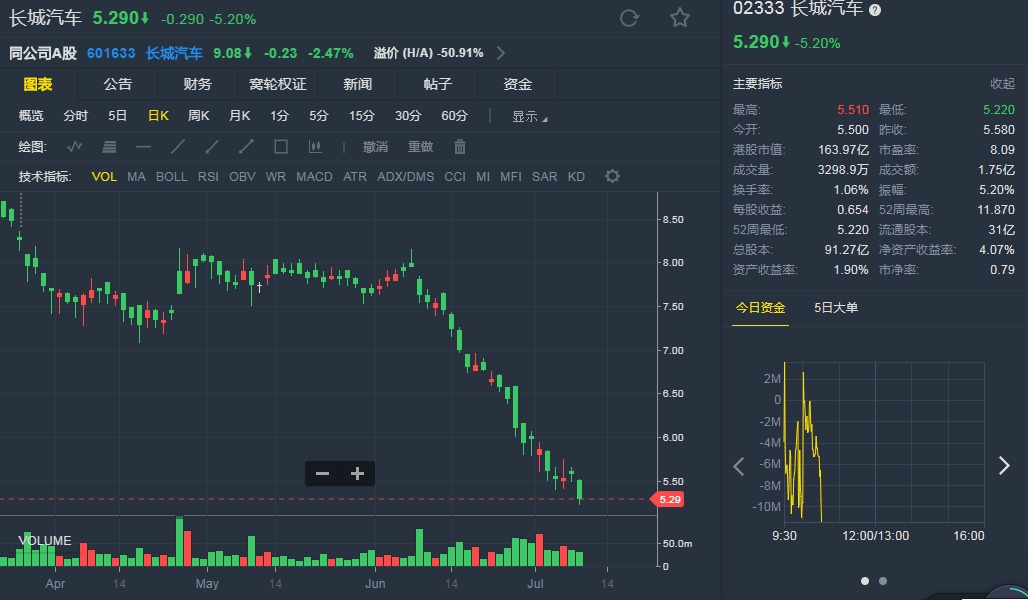Delete drawings with the trash icon
This screenshot has height=600, width=1028.
tap(460, 147)
